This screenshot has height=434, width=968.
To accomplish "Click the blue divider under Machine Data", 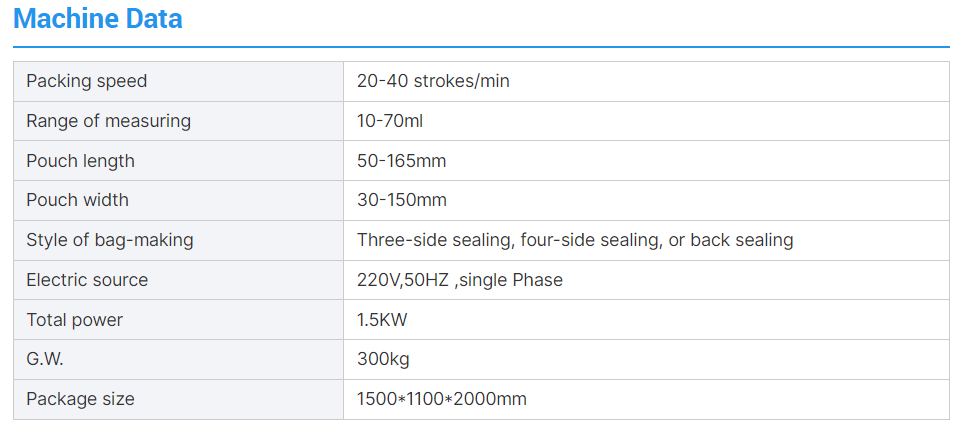I will pos(481,46).
